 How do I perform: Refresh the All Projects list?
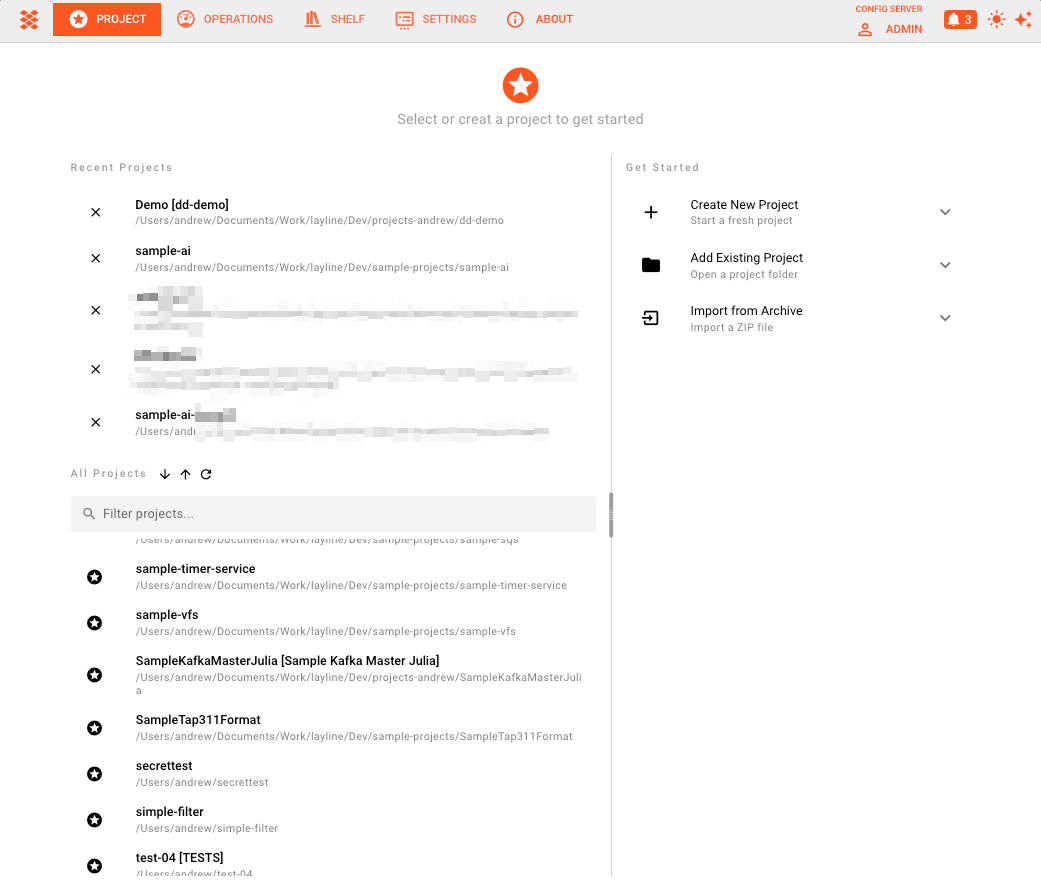pyautogui.click(x=206, y=474)
